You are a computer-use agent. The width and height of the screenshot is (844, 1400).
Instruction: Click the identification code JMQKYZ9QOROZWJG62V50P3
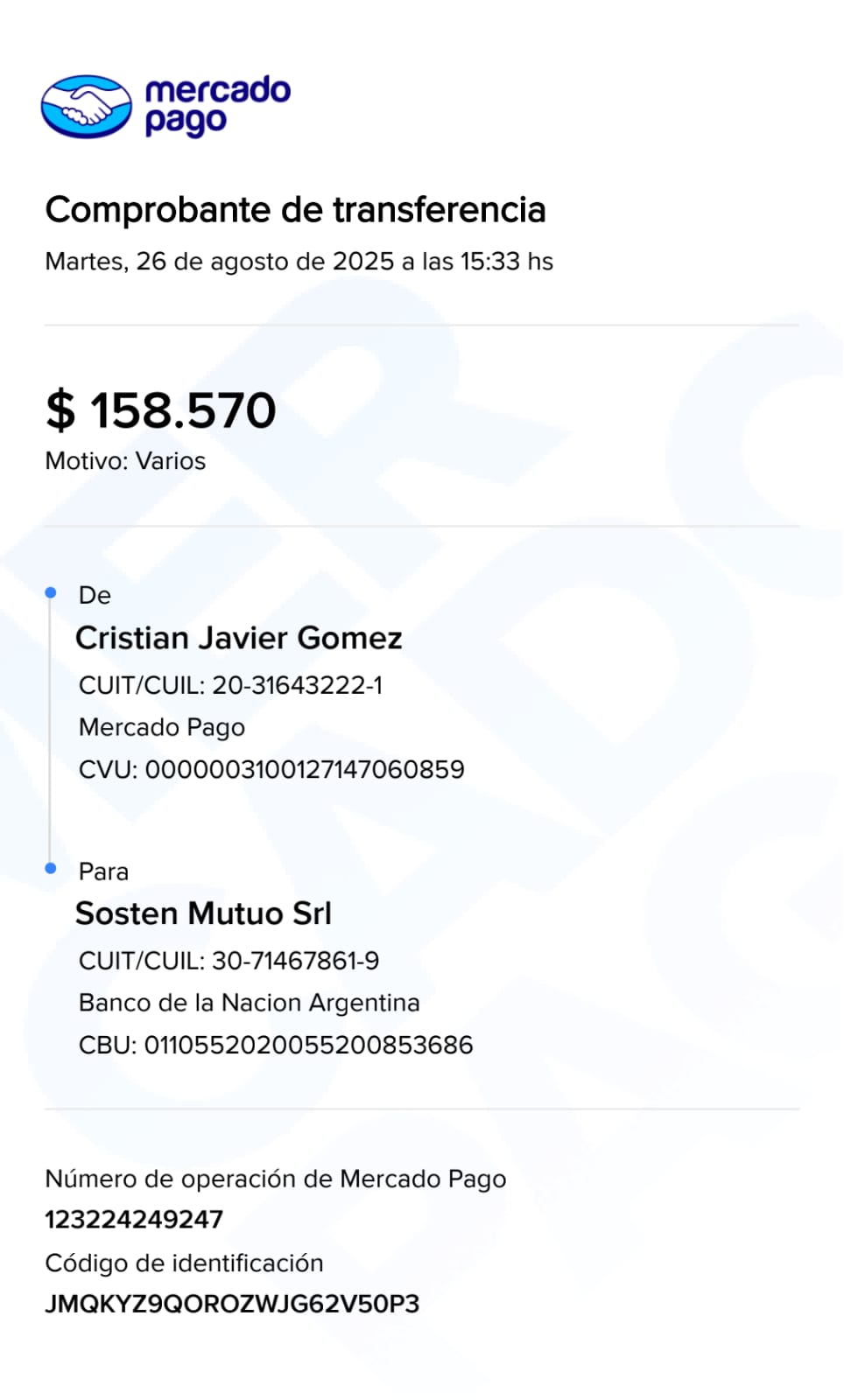[x=232, y=1304]
